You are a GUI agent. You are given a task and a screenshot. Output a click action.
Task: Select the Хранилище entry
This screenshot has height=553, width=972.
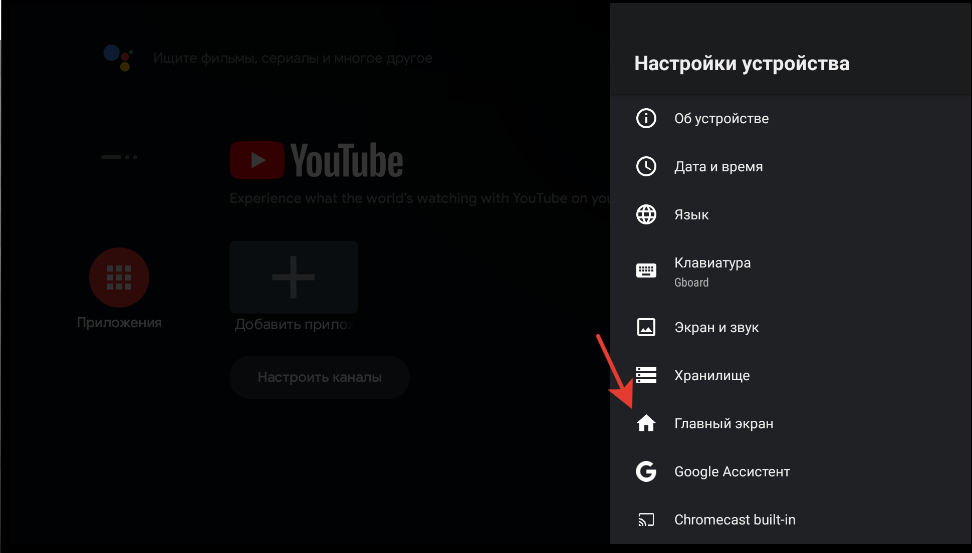(x=790, y=375)
